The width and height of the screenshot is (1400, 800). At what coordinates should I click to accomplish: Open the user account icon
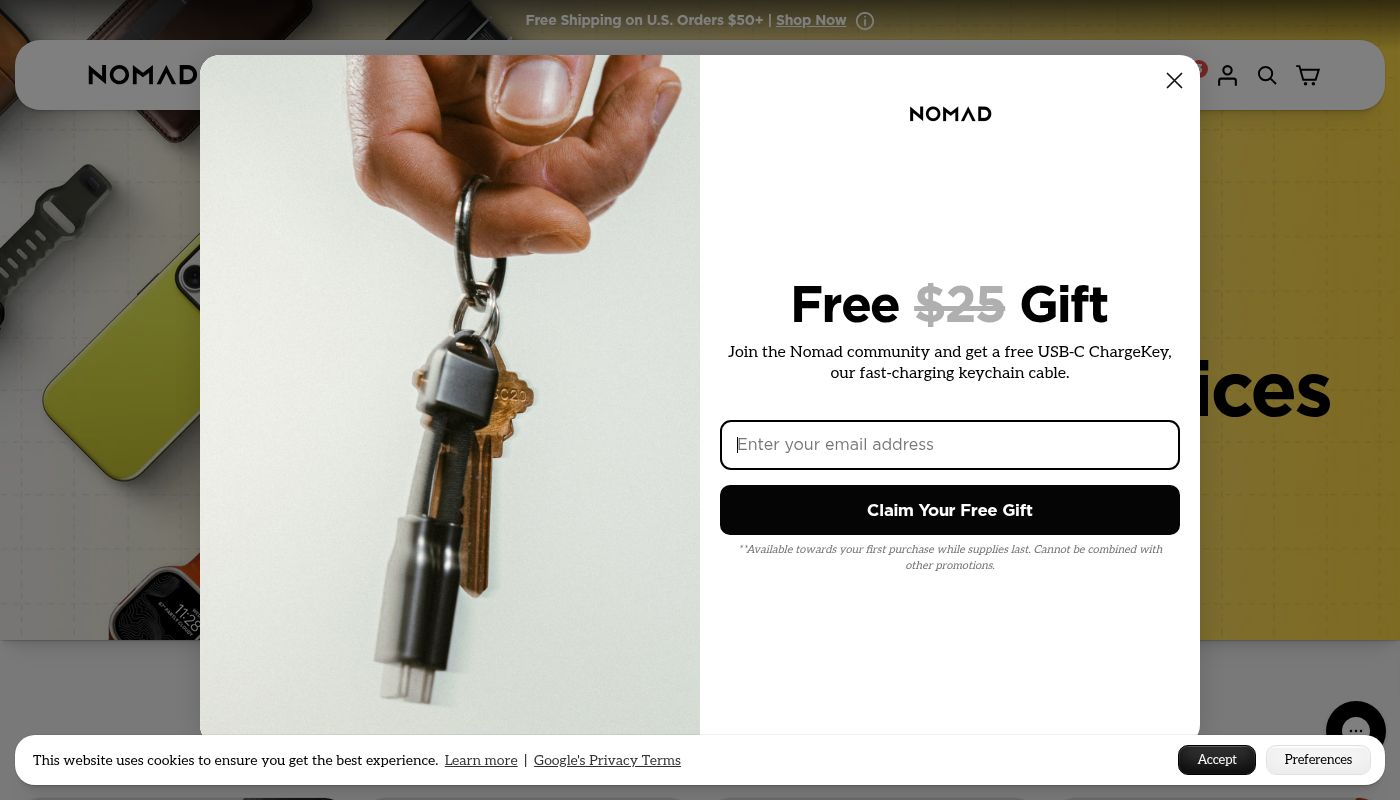coord(1227,75)
